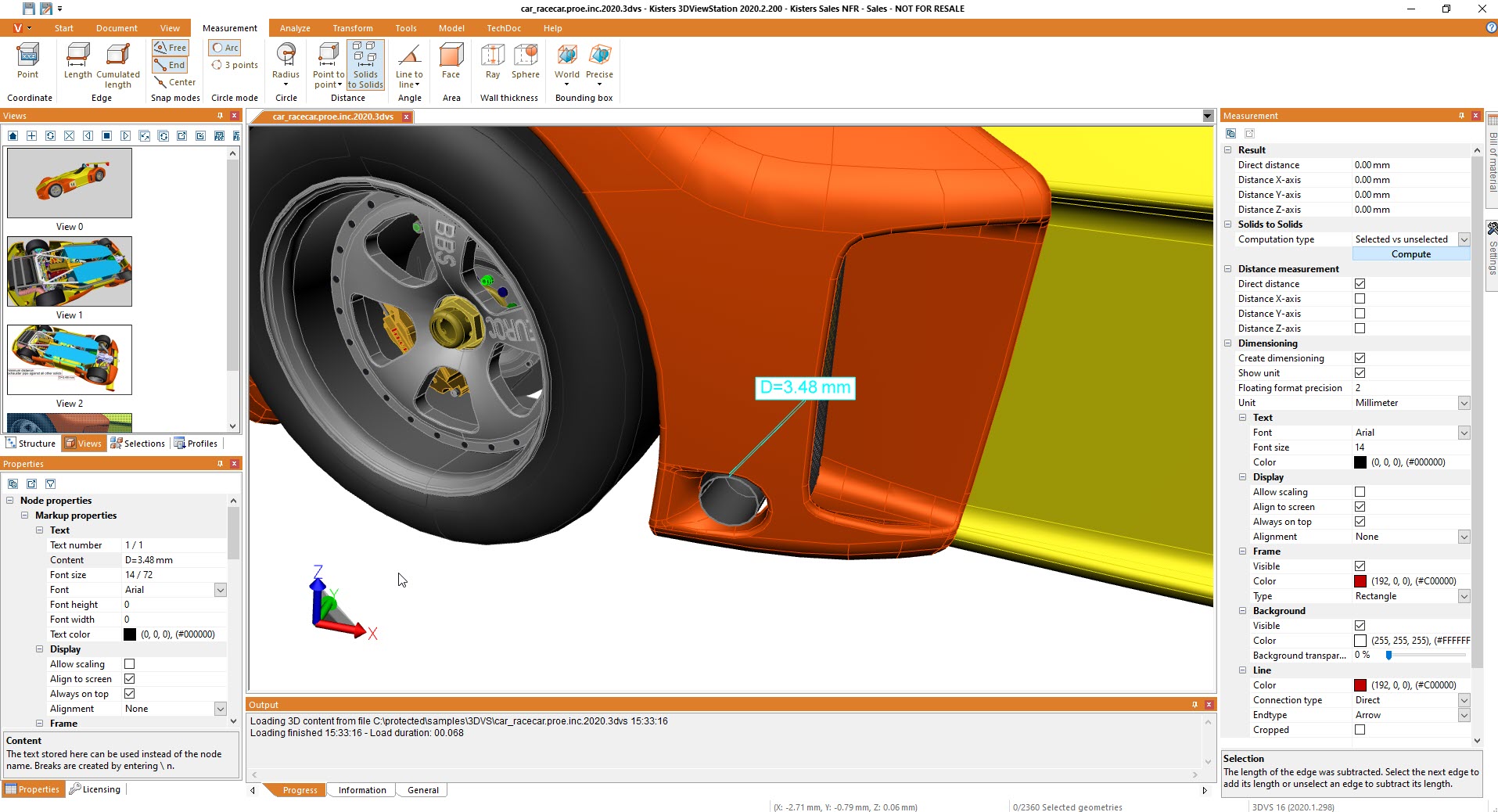Select the Sphere wall thickness tool
Viewport: 1498px width, 812px height.
pos(526,61)
